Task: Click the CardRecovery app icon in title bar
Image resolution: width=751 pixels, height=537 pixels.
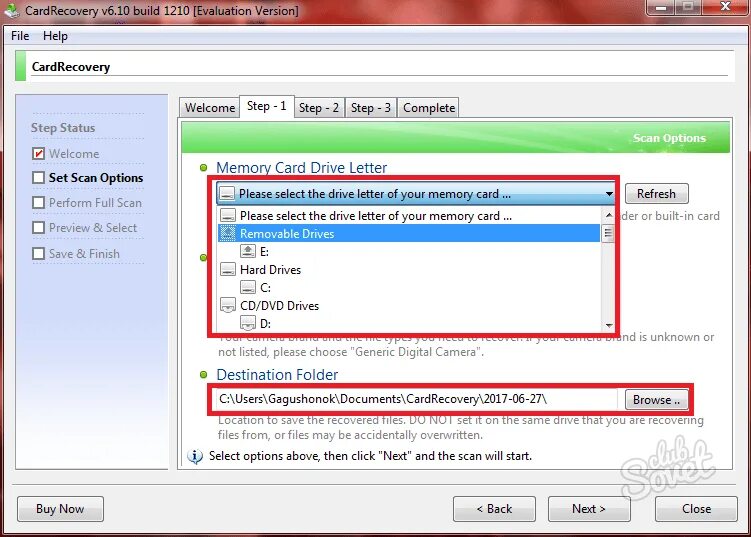Action: tap(12, 10)
